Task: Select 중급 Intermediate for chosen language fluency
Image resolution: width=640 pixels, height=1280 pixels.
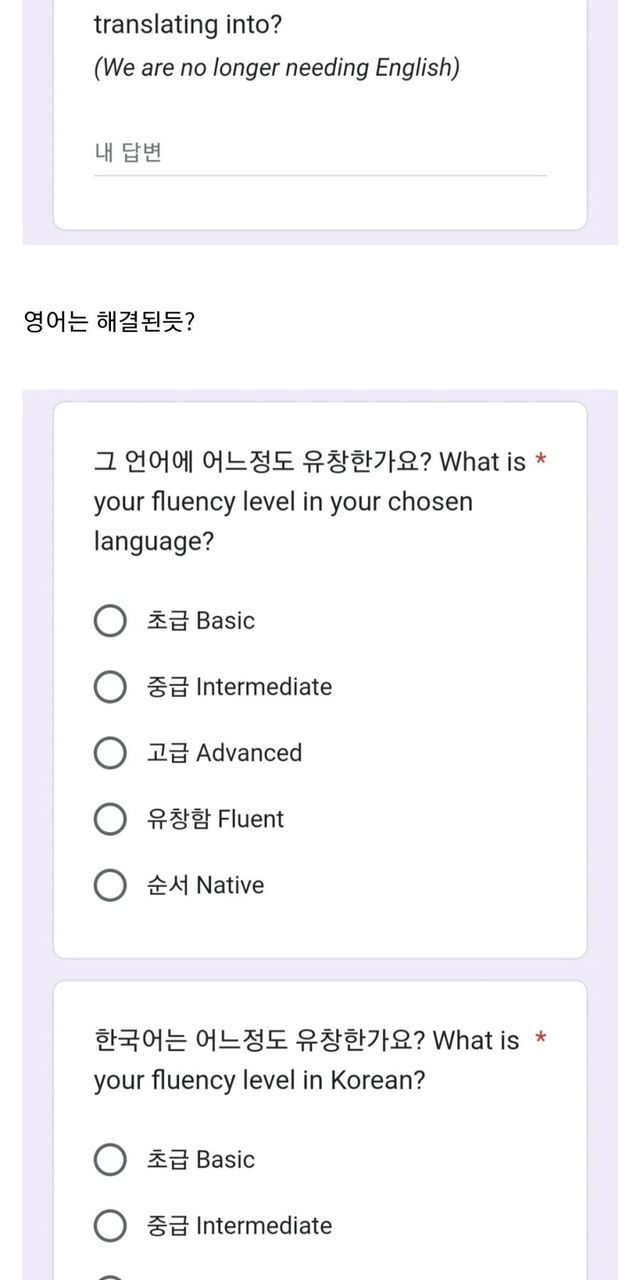Action: click(110, 687)
